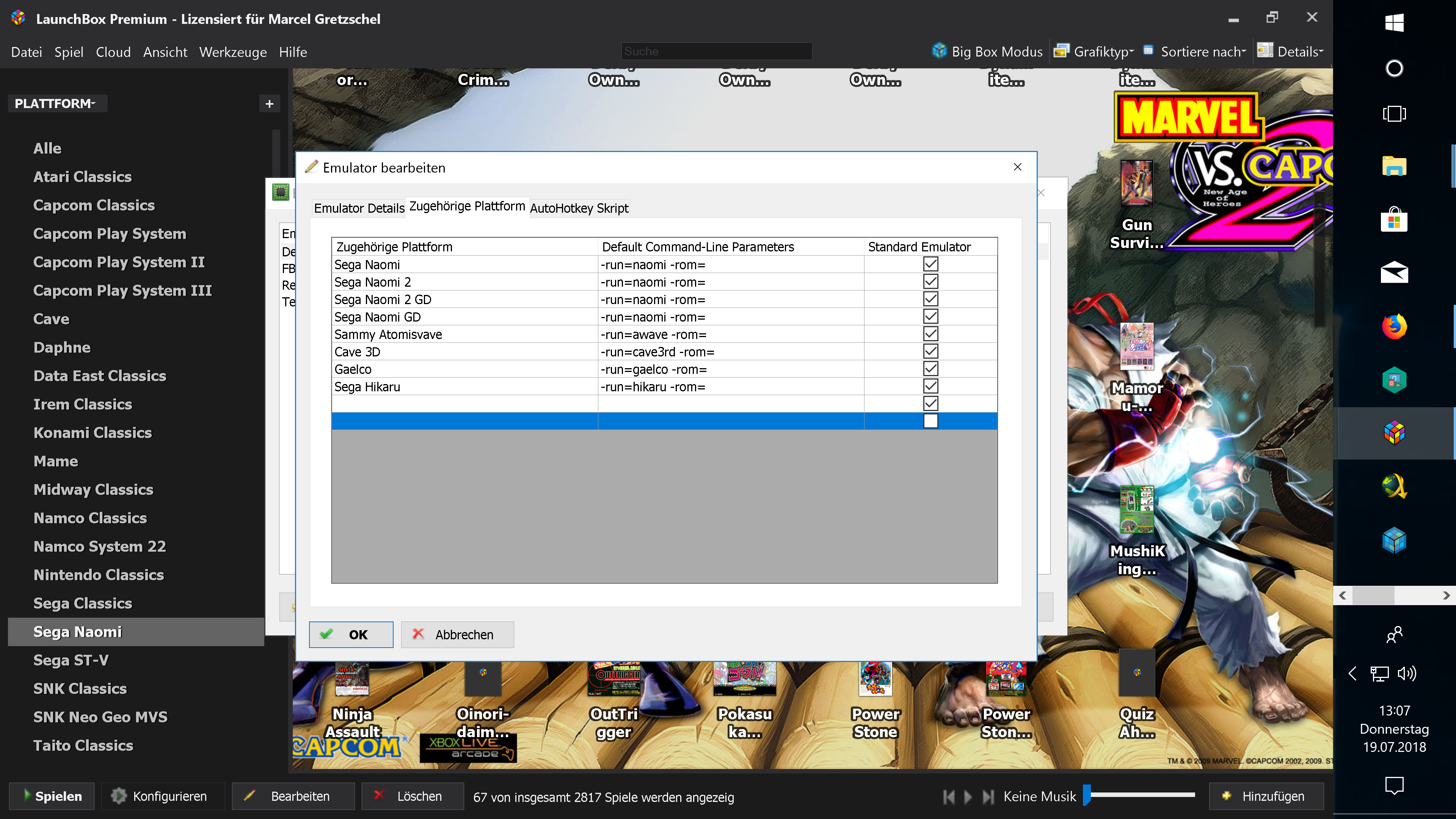Open the Datei menu

point(27,52)
